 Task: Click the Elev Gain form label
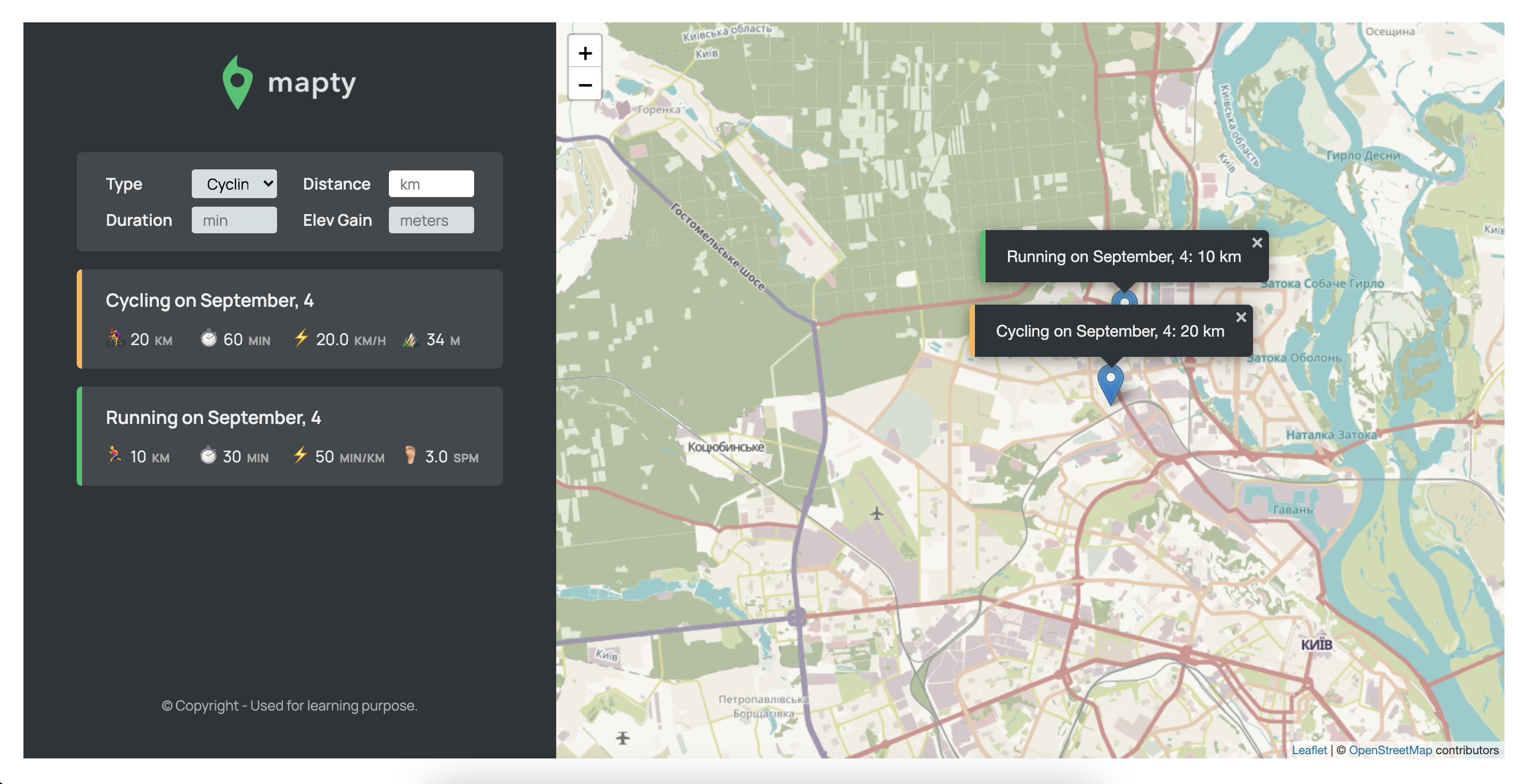click(337, 220)
